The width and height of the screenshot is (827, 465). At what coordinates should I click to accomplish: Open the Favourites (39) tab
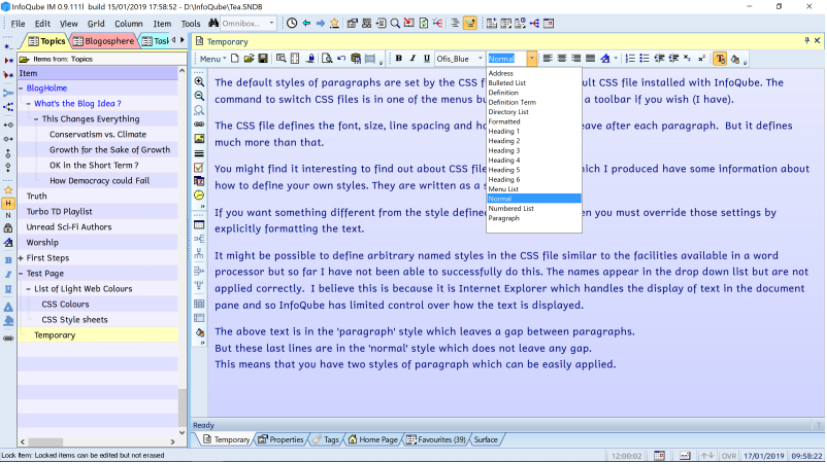436,440
